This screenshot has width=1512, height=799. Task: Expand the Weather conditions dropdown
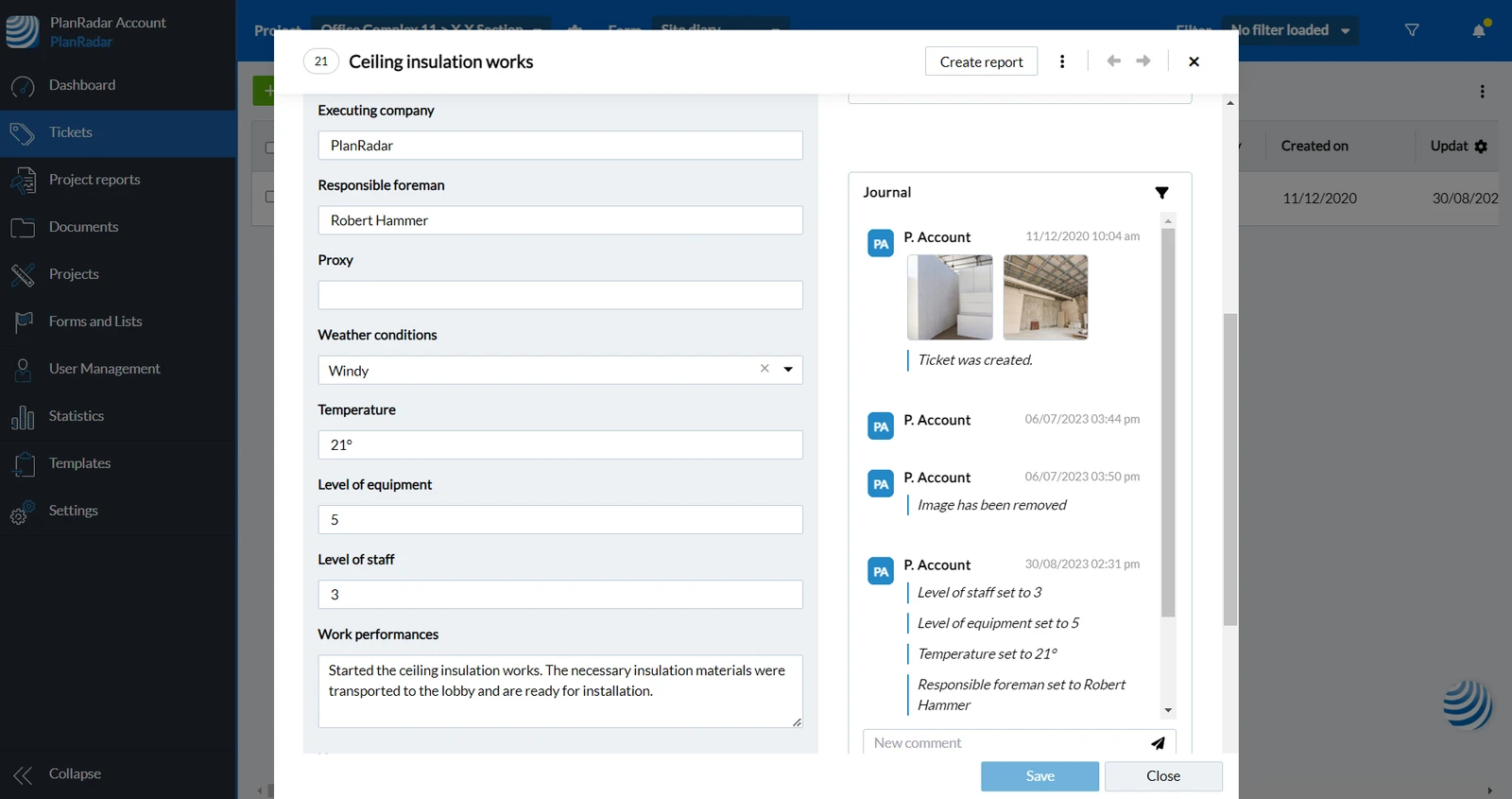(788, 370)
